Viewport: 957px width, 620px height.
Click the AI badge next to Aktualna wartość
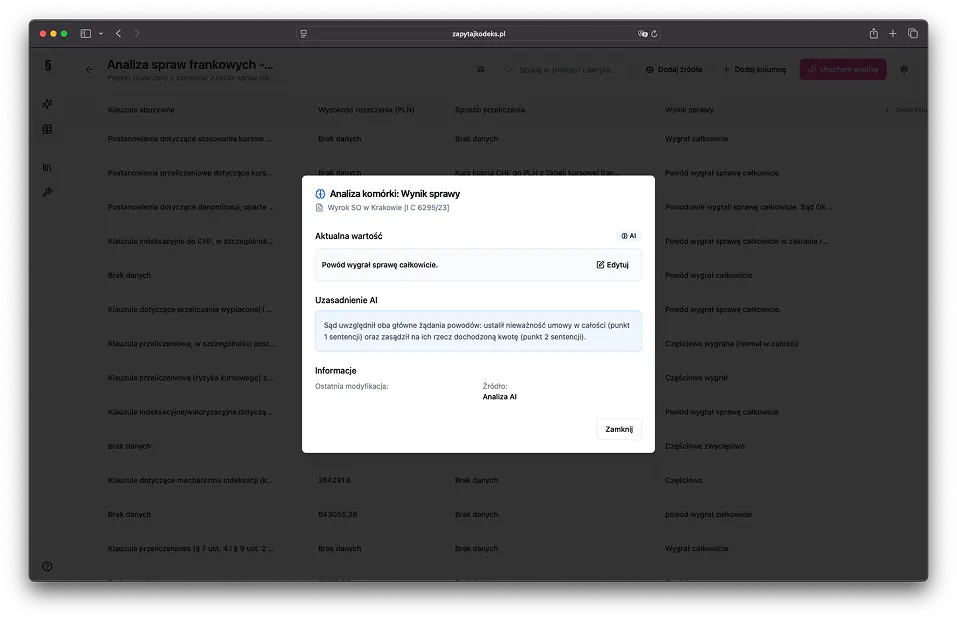pos(628,236)
